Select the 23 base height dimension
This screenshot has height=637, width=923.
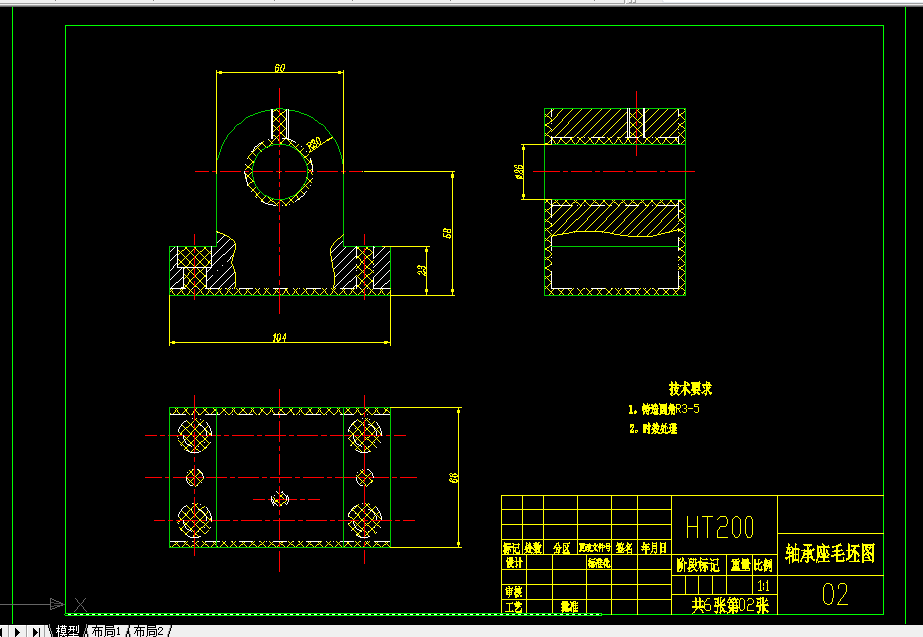pyautogui.click(x=421, y=270)
